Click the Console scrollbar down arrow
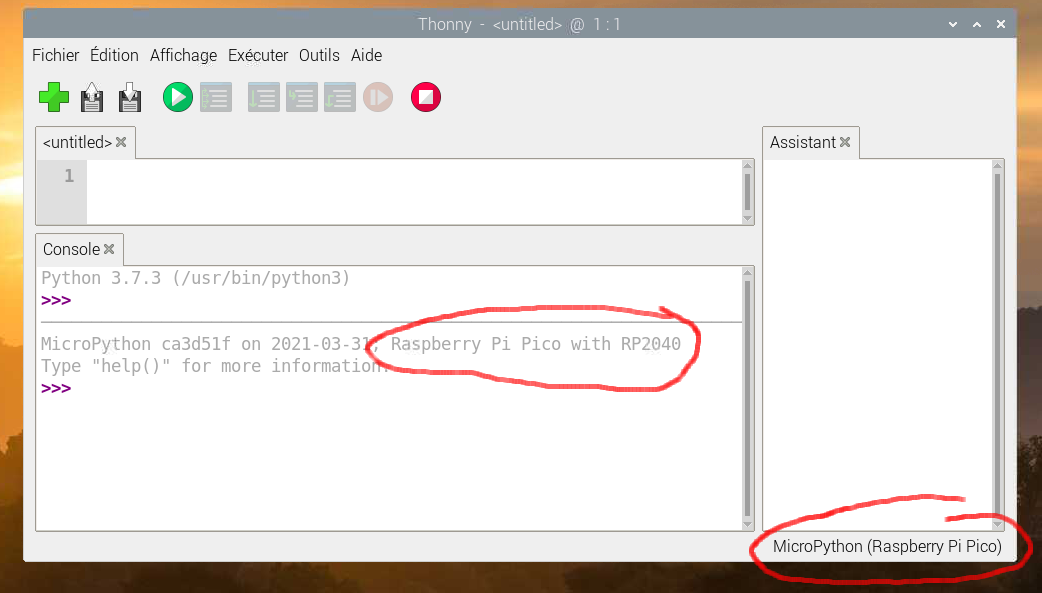The width and height of the screenshot is (1042, 593). [748, 525]
